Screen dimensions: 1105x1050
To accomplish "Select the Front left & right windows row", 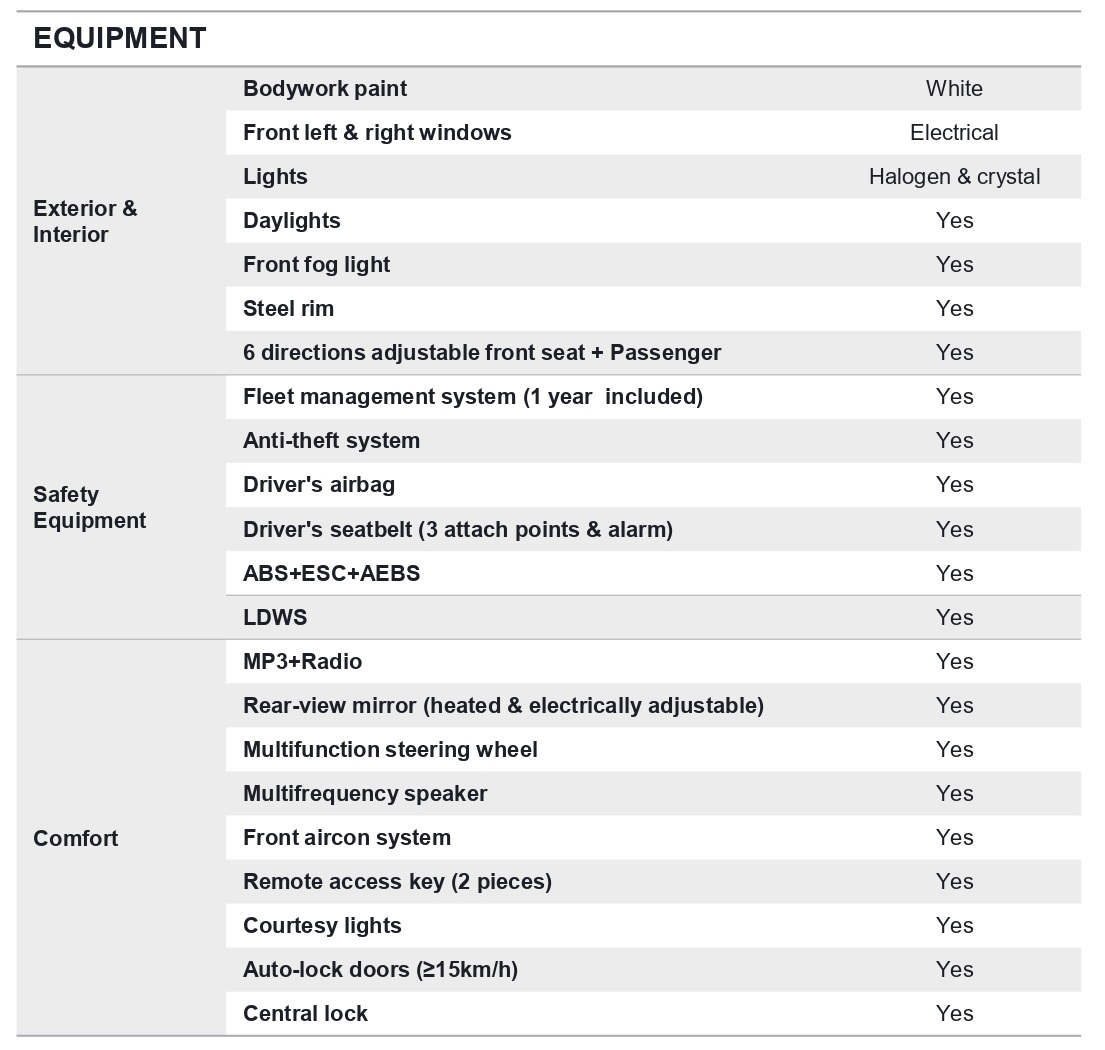I will tap(653, 132).
